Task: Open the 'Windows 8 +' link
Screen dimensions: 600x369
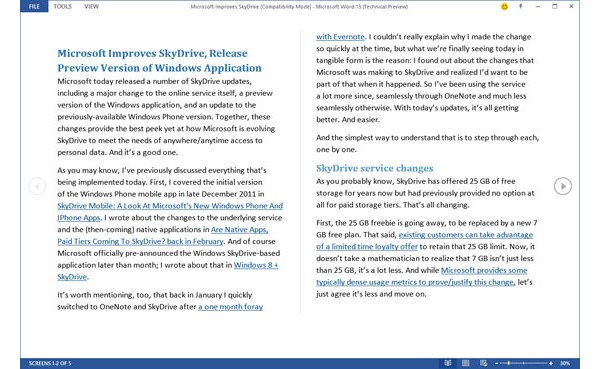Action: point(256,265)
